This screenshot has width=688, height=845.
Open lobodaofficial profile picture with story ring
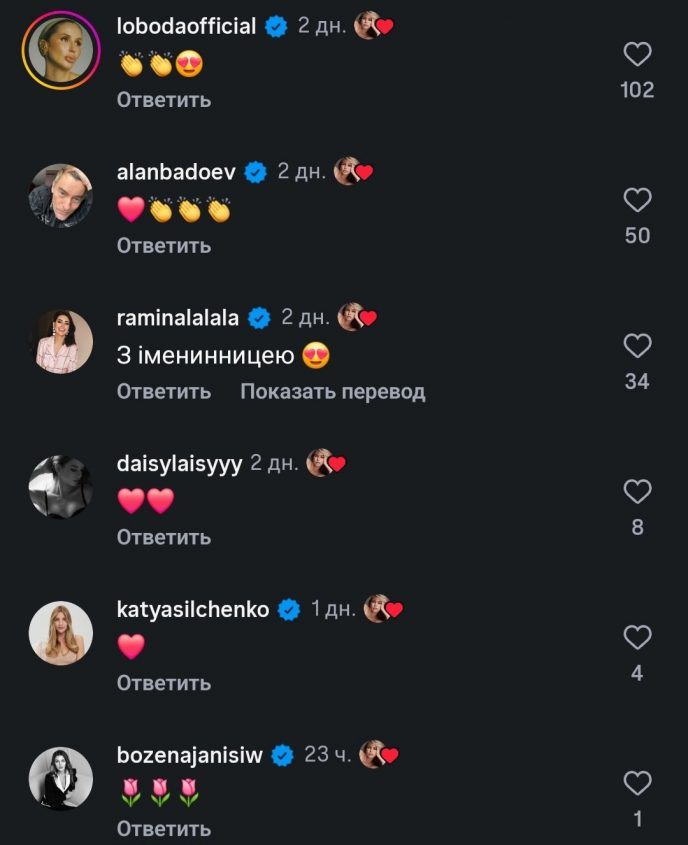61,50
